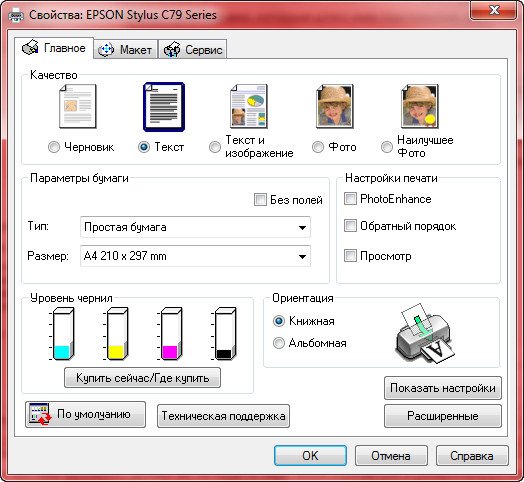This screenshot has width=524, height=482.
Task: Select the Наилучшее Фото radio button
Action: tap(387, 147)
